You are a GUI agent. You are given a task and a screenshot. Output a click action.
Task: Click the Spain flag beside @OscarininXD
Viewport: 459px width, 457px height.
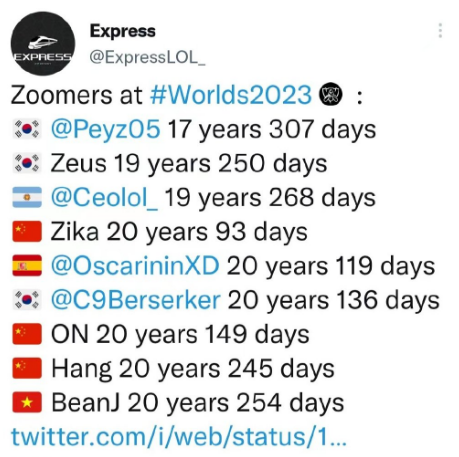[27, 266]
